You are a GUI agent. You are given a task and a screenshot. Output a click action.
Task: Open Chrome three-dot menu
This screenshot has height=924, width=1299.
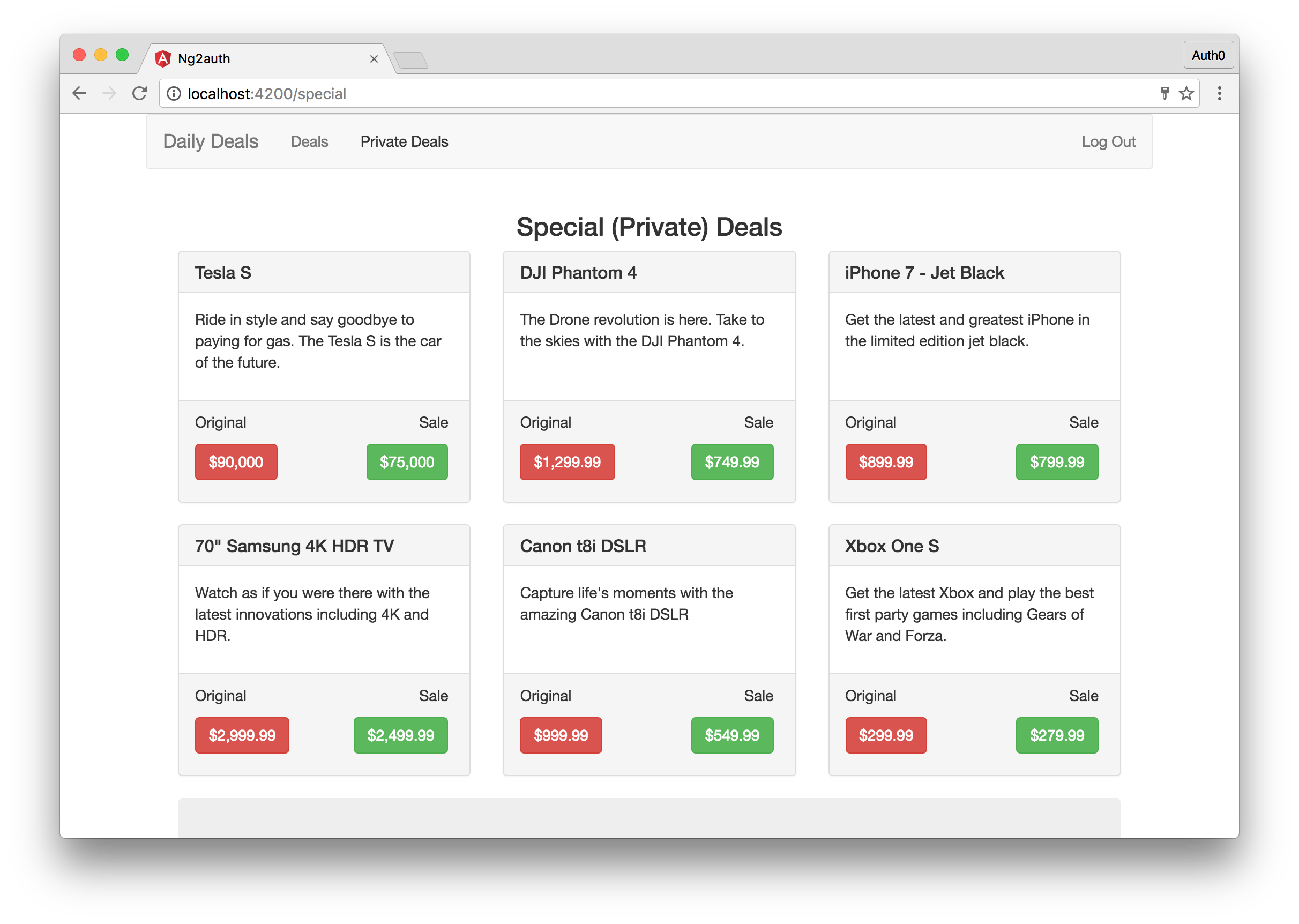(1219, 93)
